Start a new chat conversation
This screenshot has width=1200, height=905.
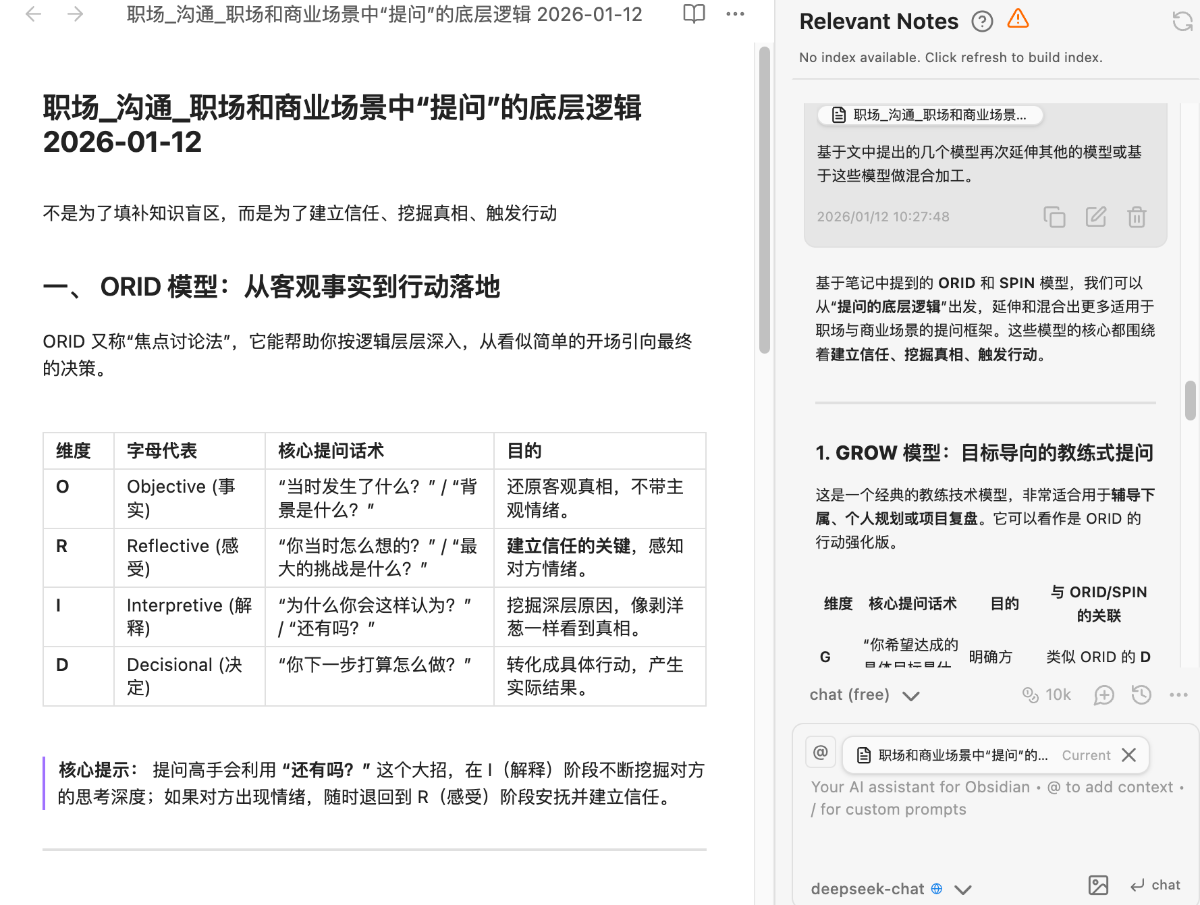(x=1104, y=695)
